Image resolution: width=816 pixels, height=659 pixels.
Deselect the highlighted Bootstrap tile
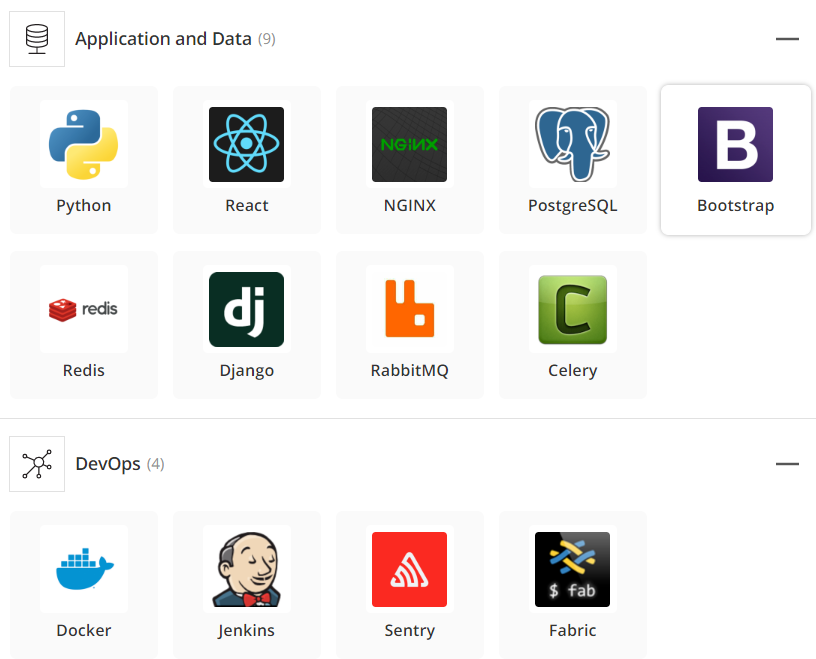click(x=735, y=159)
